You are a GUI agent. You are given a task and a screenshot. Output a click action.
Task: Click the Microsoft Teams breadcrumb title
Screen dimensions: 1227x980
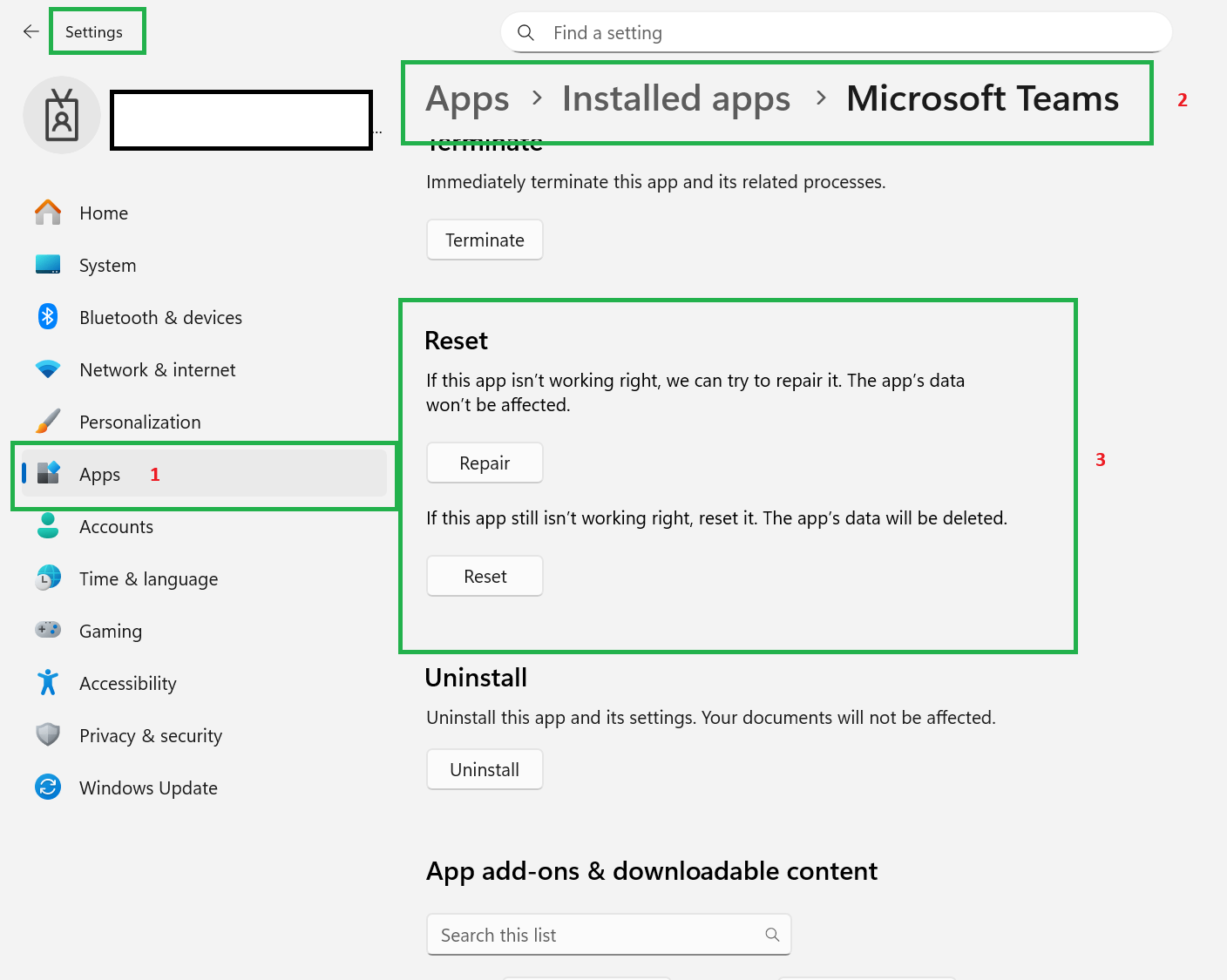coord(982,98)
